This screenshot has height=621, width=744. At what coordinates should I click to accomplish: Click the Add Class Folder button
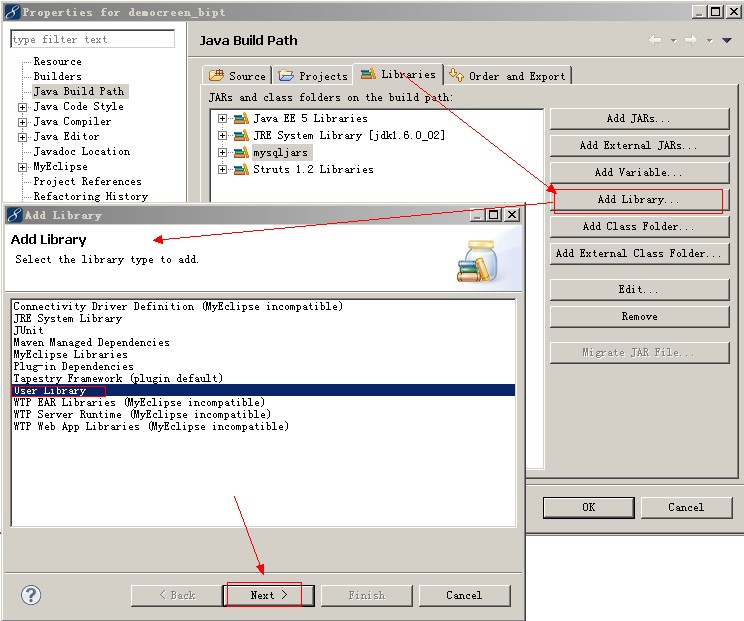point(639,227)
